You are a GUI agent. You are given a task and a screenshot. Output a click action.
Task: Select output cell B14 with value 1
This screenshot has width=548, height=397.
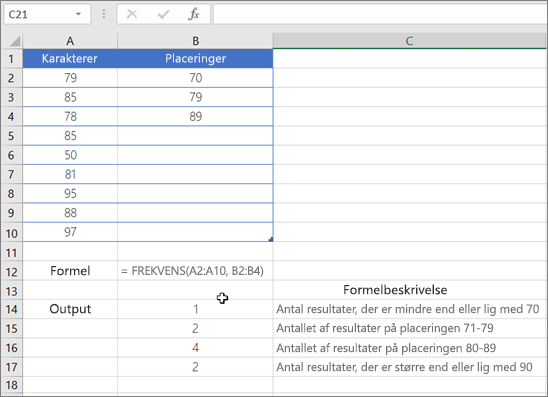click(x=195, y=309)
